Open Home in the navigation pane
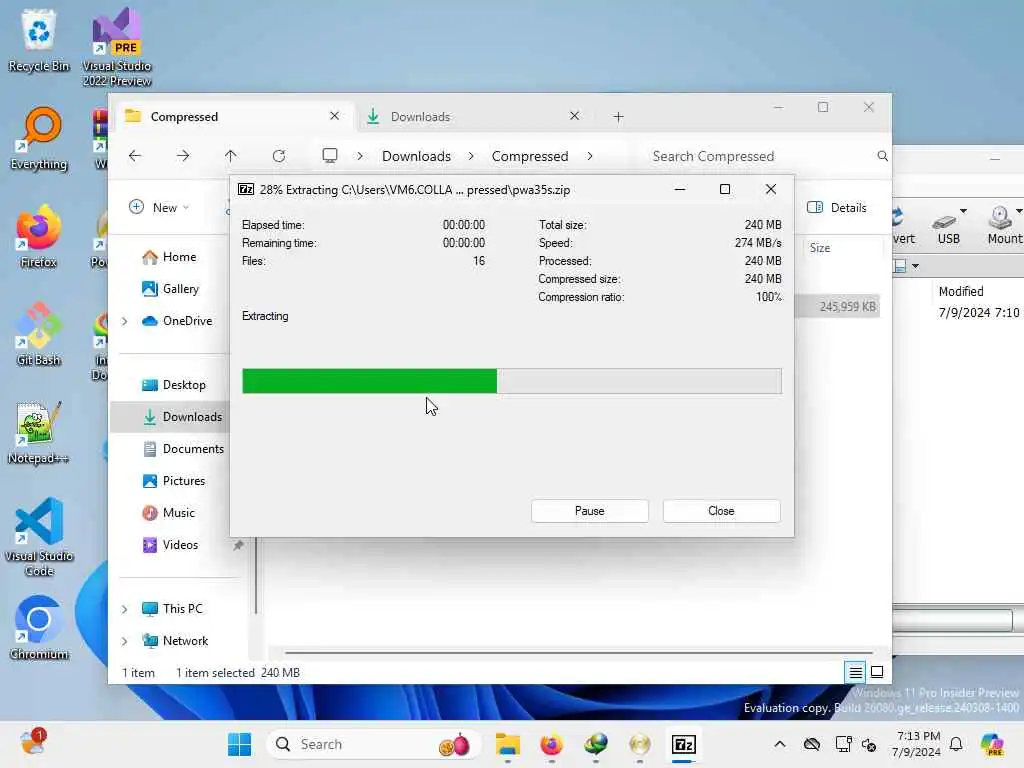The height and width of the screenshot is (768, 1024). click(x=169, y=257)
